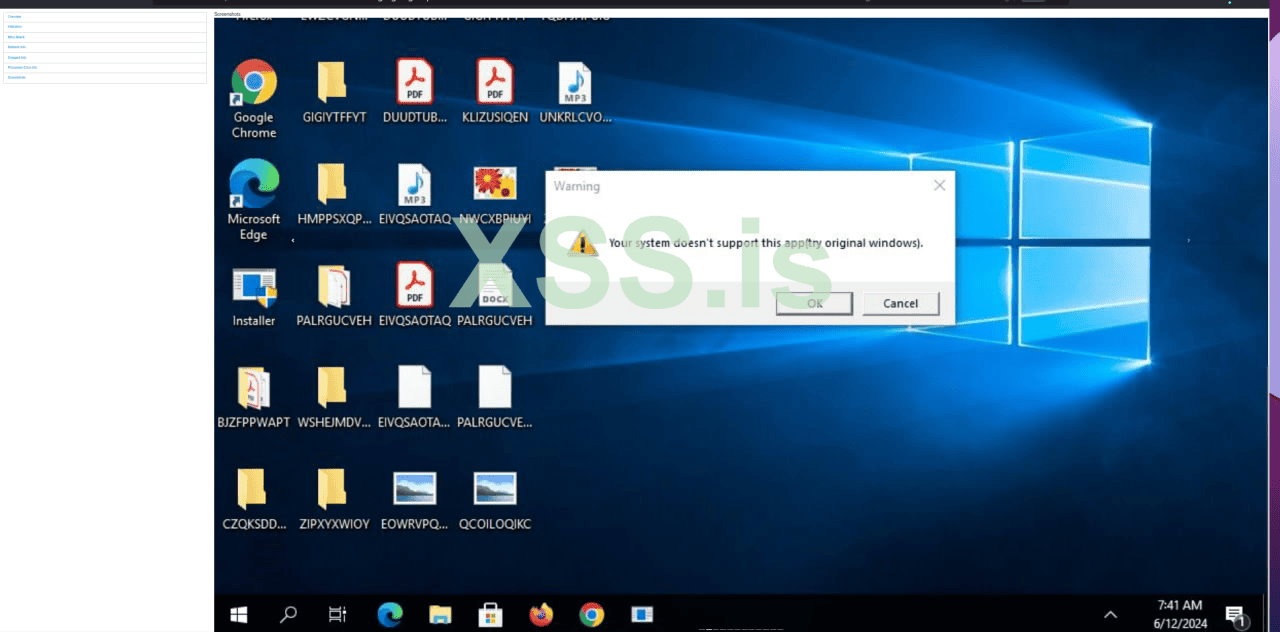
Task: Select the QCOILOQIKC image file
Action: pos(494,489)
